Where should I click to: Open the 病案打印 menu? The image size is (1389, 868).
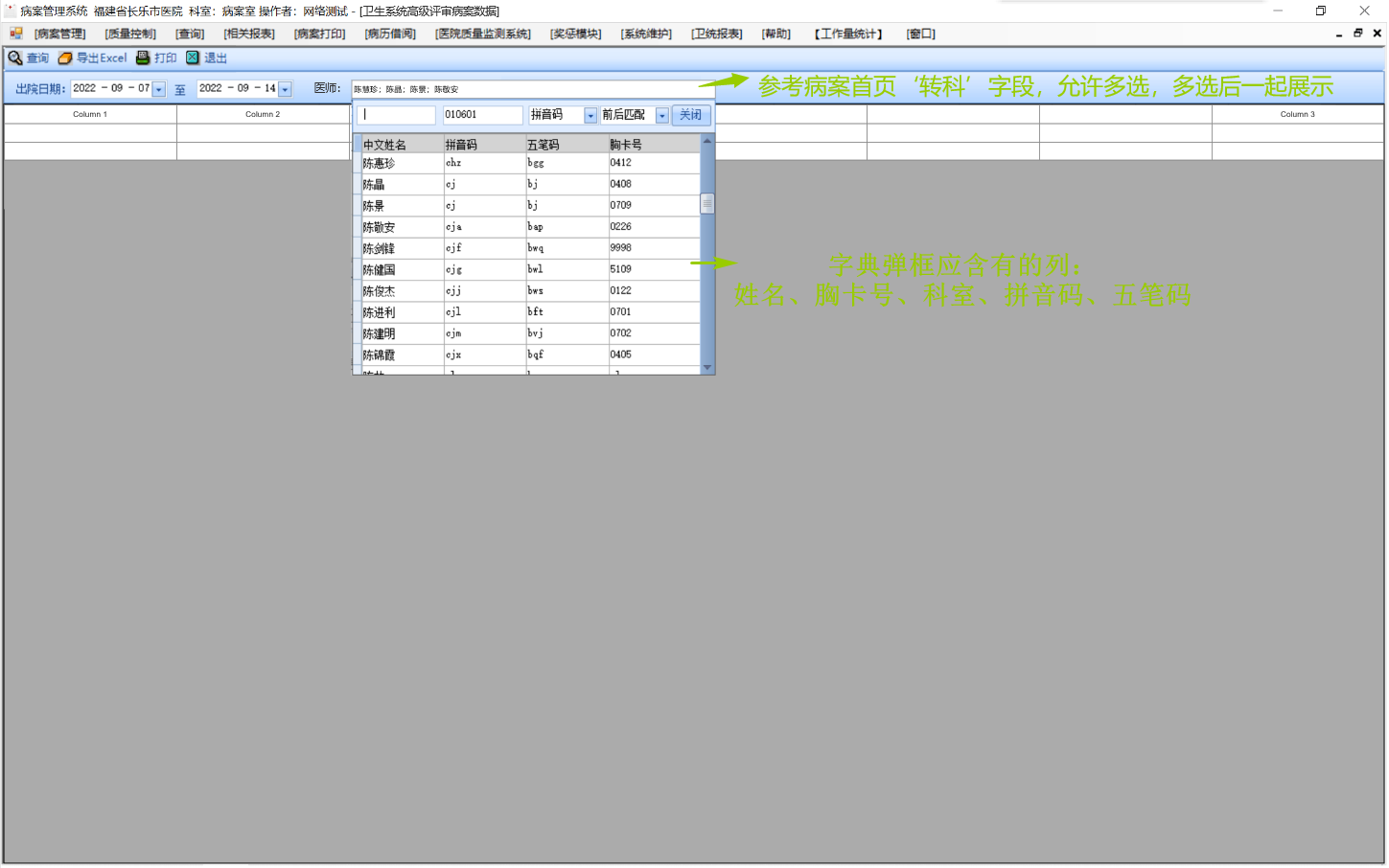(x=320, y=34)
